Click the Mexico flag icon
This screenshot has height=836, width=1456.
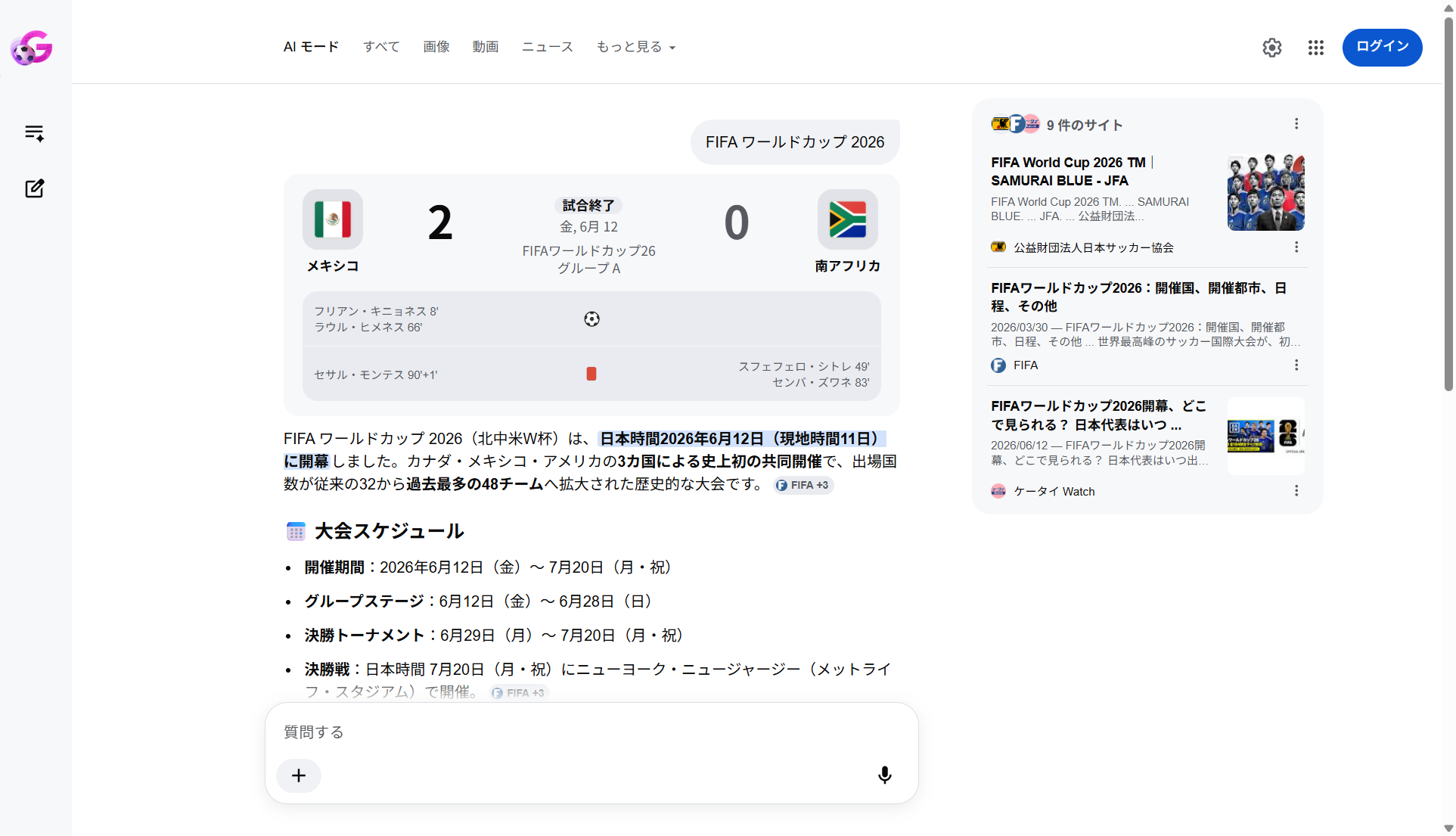tap(333, 219)
